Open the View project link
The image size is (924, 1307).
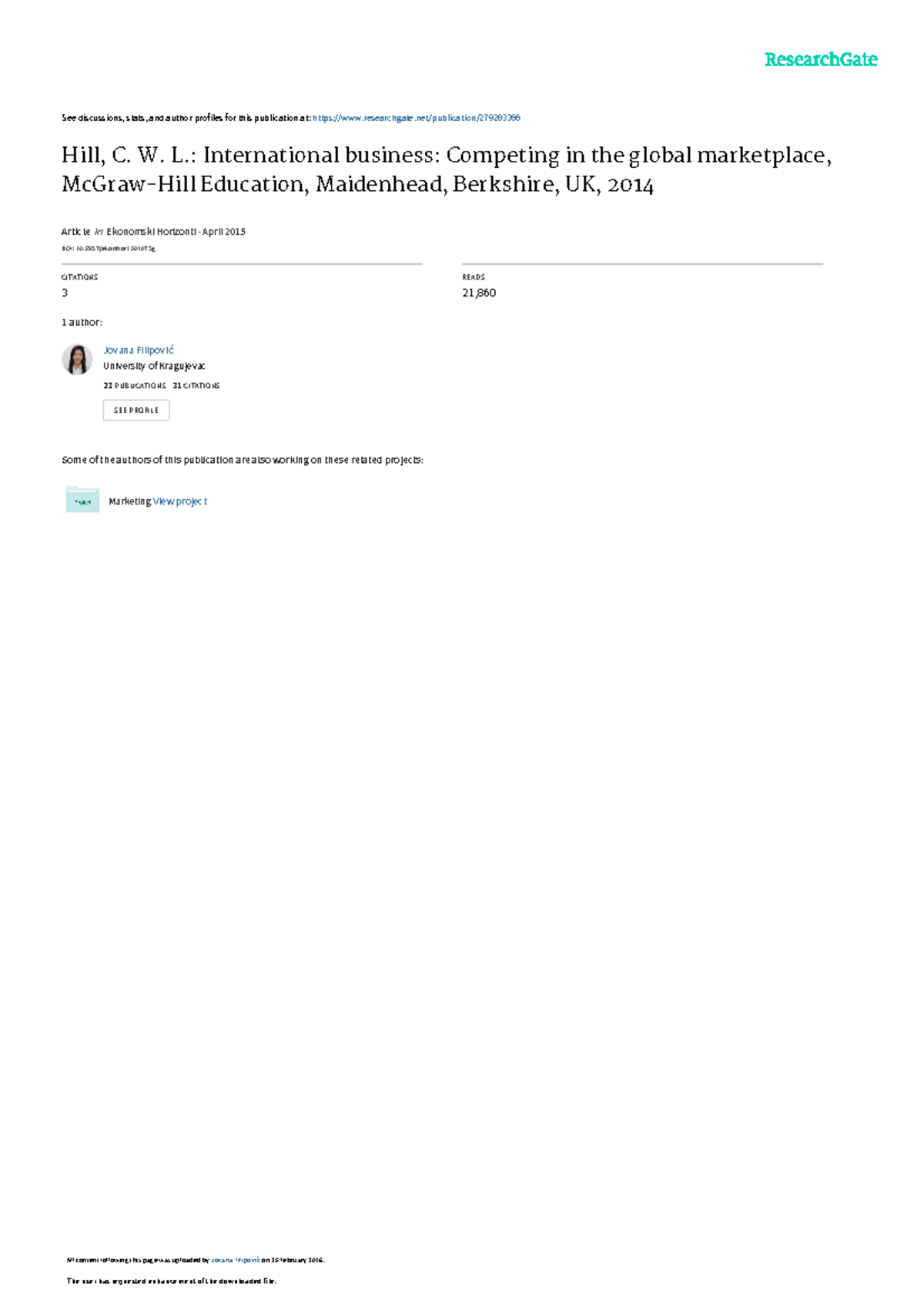point(180,501)
